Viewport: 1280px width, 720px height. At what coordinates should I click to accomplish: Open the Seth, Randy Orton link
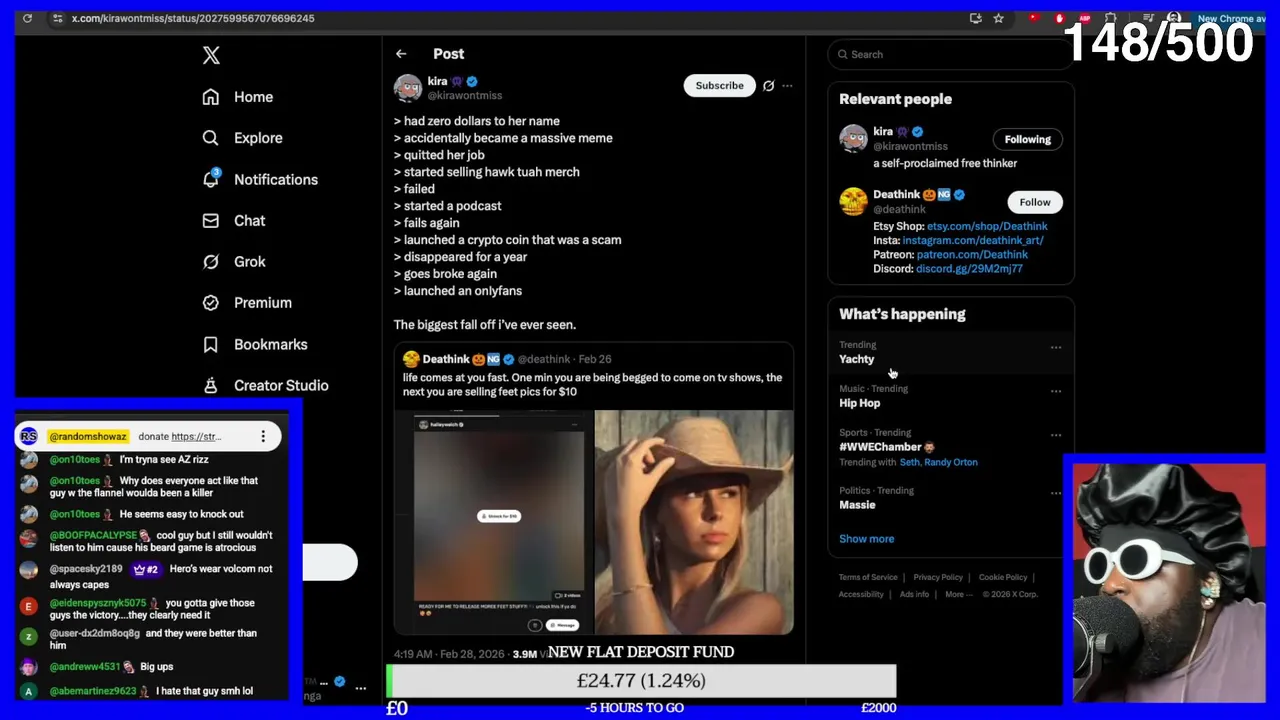[939, 463]
